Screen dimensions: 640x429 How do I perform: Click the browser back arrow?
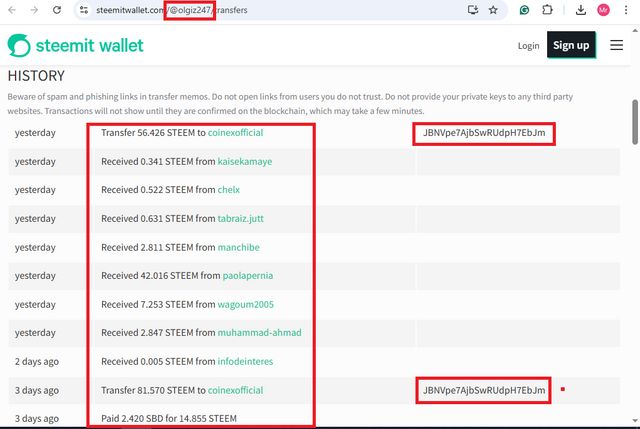(x=12, y=10)
